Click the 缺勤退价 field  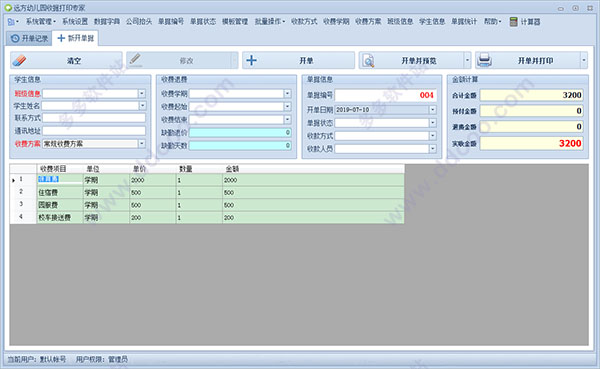point(240,132)
